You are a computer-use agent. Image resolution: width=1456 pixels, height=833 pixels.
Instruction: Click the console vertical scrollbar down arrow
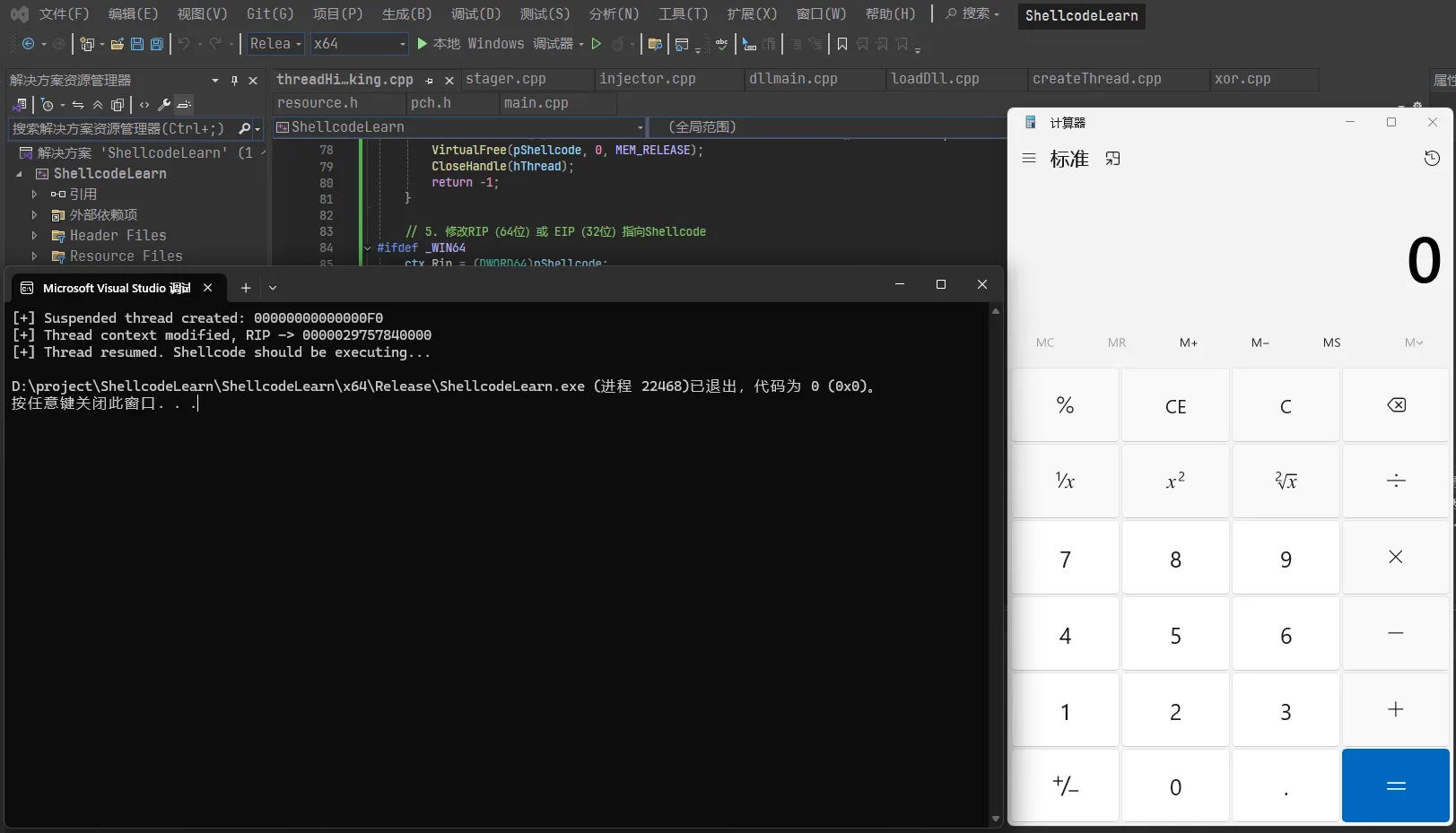point(995,819)
